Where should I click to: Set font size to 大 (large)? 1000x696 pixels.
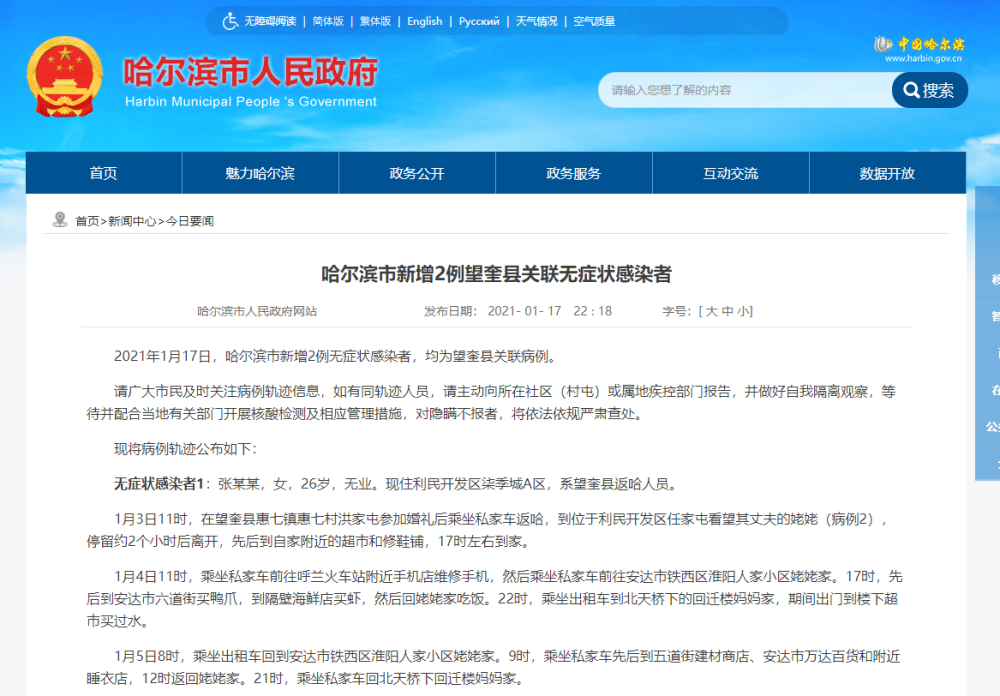[711, 311]
